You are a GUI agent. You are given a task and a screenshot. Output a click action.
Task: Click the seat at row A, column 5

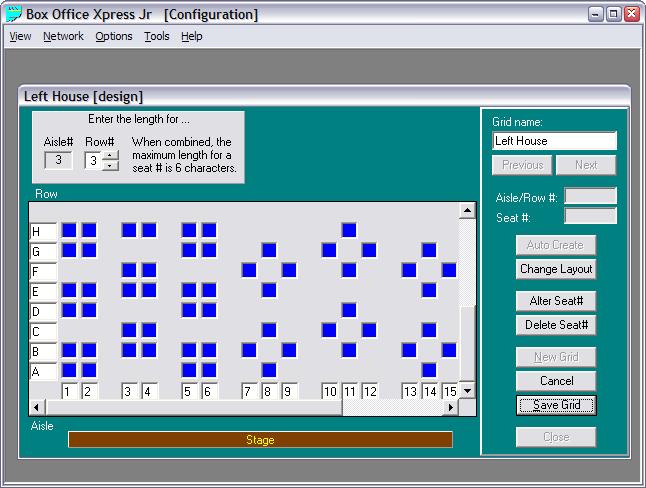[x=189, y=370]
